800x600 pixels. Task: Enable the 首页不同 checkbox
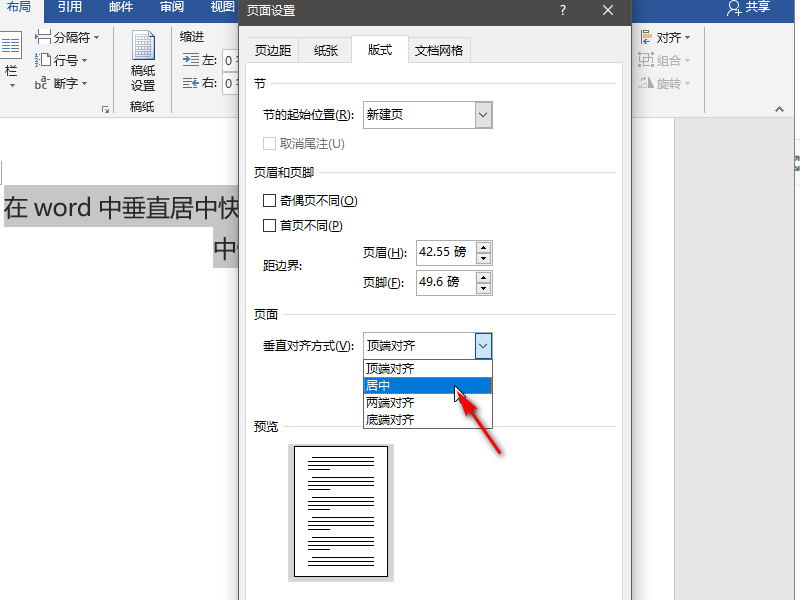point(269,226)
